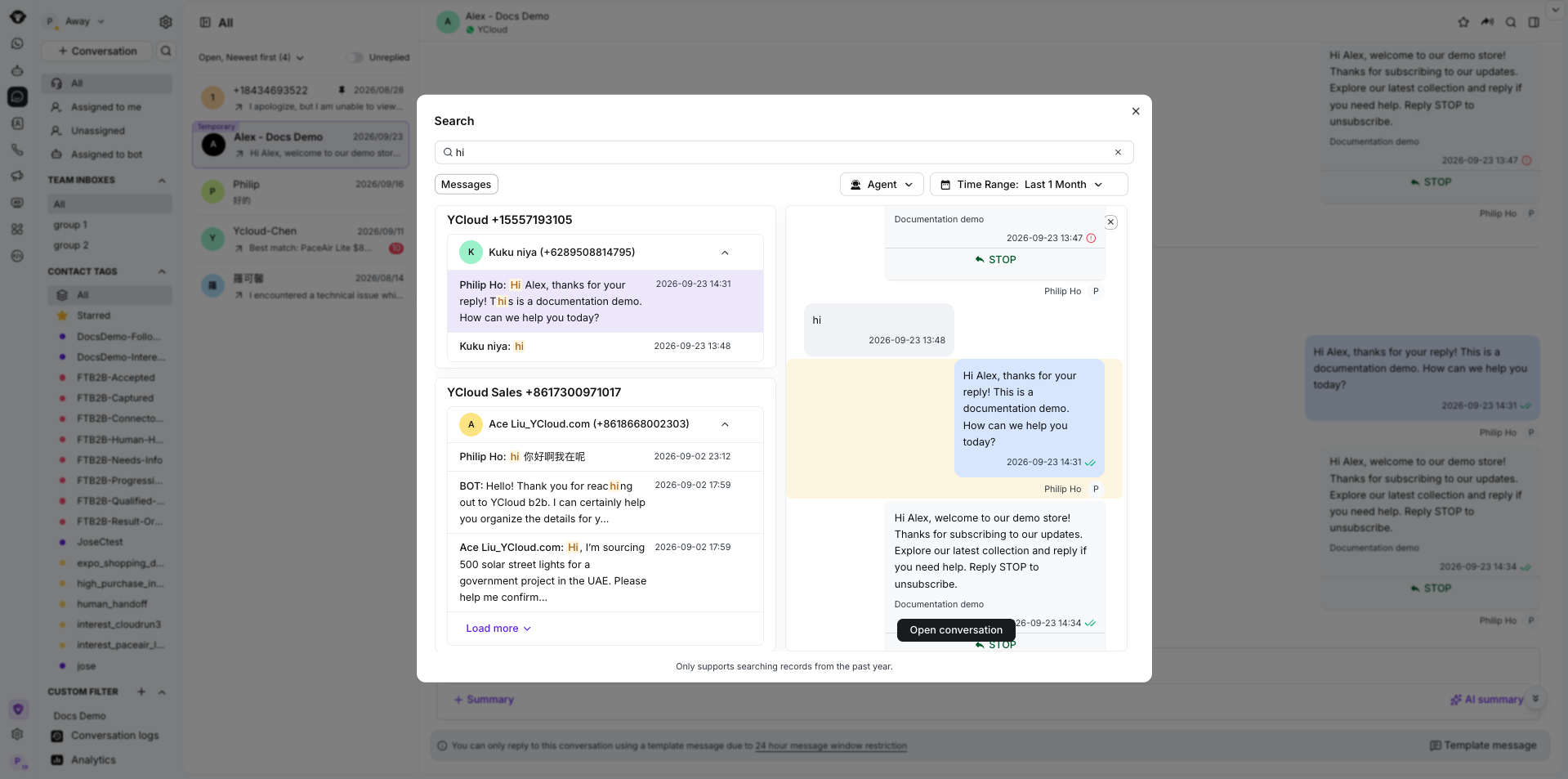Select Assigned to bot view
The image size is (1568, 779).
click(x=107, y=154)
